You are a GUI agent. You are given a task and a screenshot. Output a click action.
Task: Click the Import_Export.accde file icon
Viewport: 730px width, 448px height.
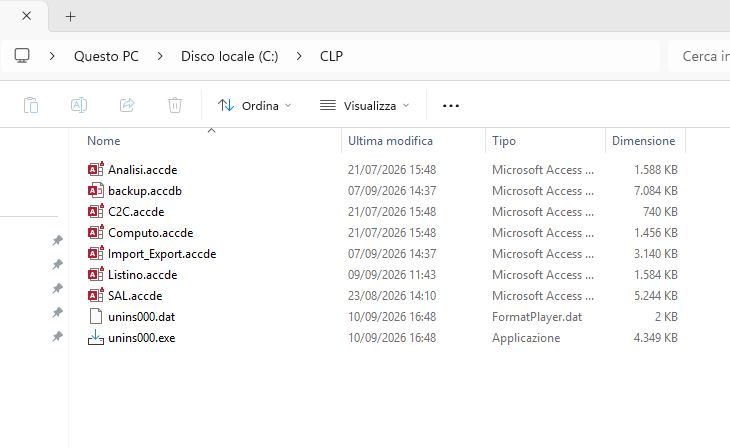pyautogui.click(x=95, y=253)
